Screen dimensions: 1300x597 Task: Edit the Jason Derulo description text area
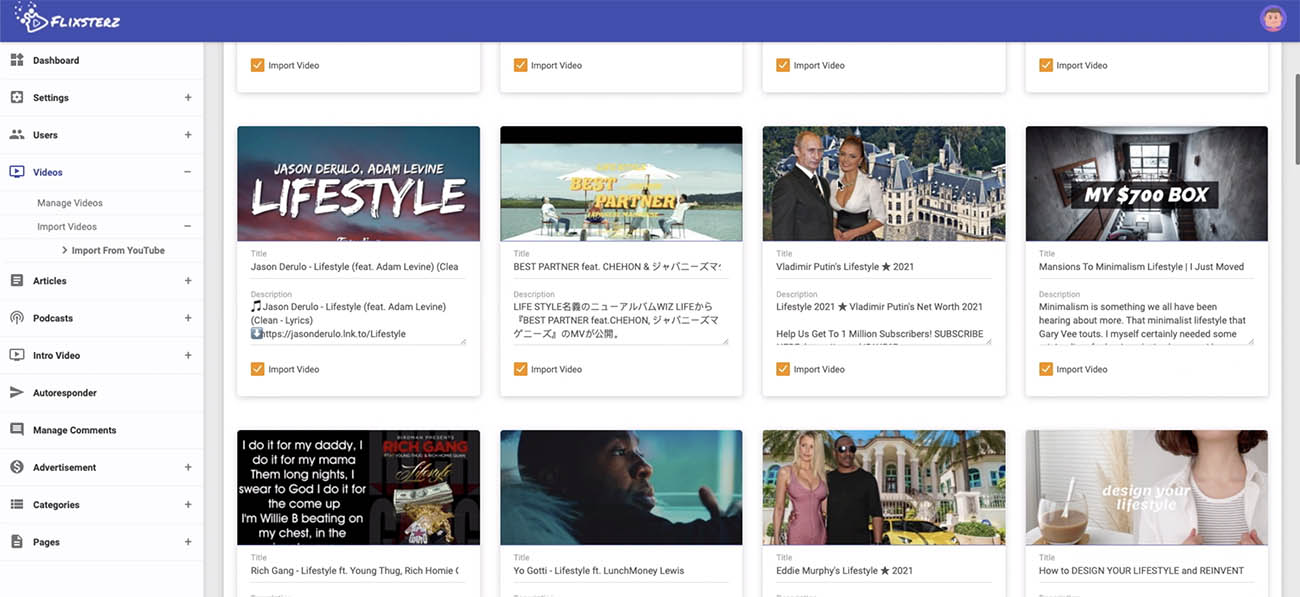point(358,321)
